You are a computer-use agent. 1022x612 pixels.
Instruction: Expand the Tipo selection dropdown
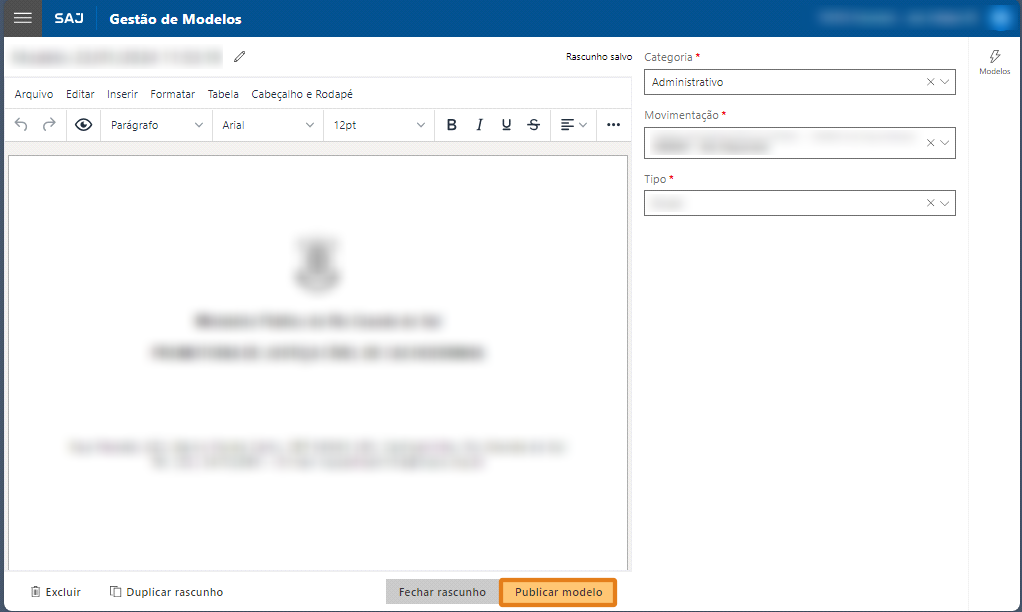tap(944, 203)
